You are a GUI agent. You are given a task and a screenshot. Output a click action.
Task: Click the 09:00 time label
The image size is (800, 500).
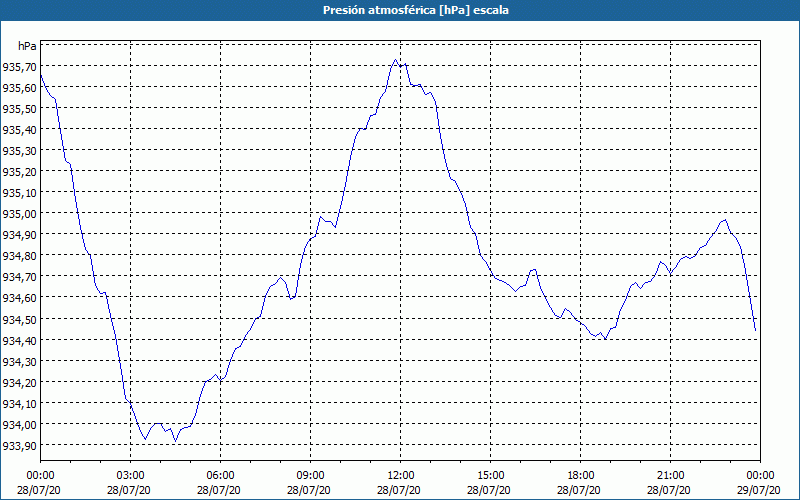(x=310, y=476)
